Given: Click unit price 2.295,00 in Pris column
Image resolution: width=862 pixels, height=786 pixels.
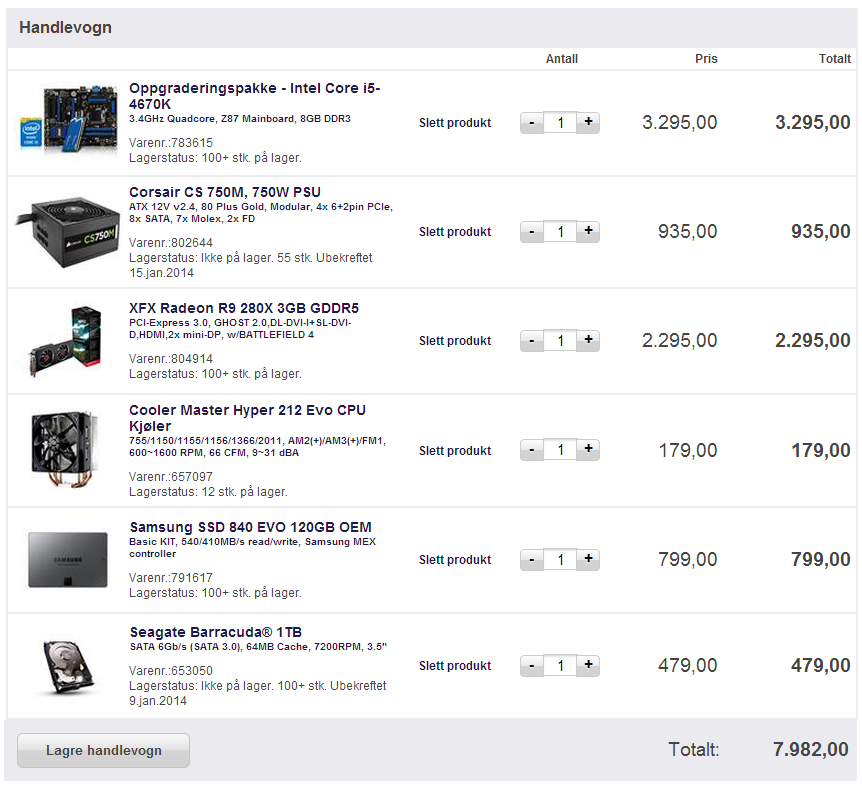Looking at the screenshot, I should pos(679,341).
